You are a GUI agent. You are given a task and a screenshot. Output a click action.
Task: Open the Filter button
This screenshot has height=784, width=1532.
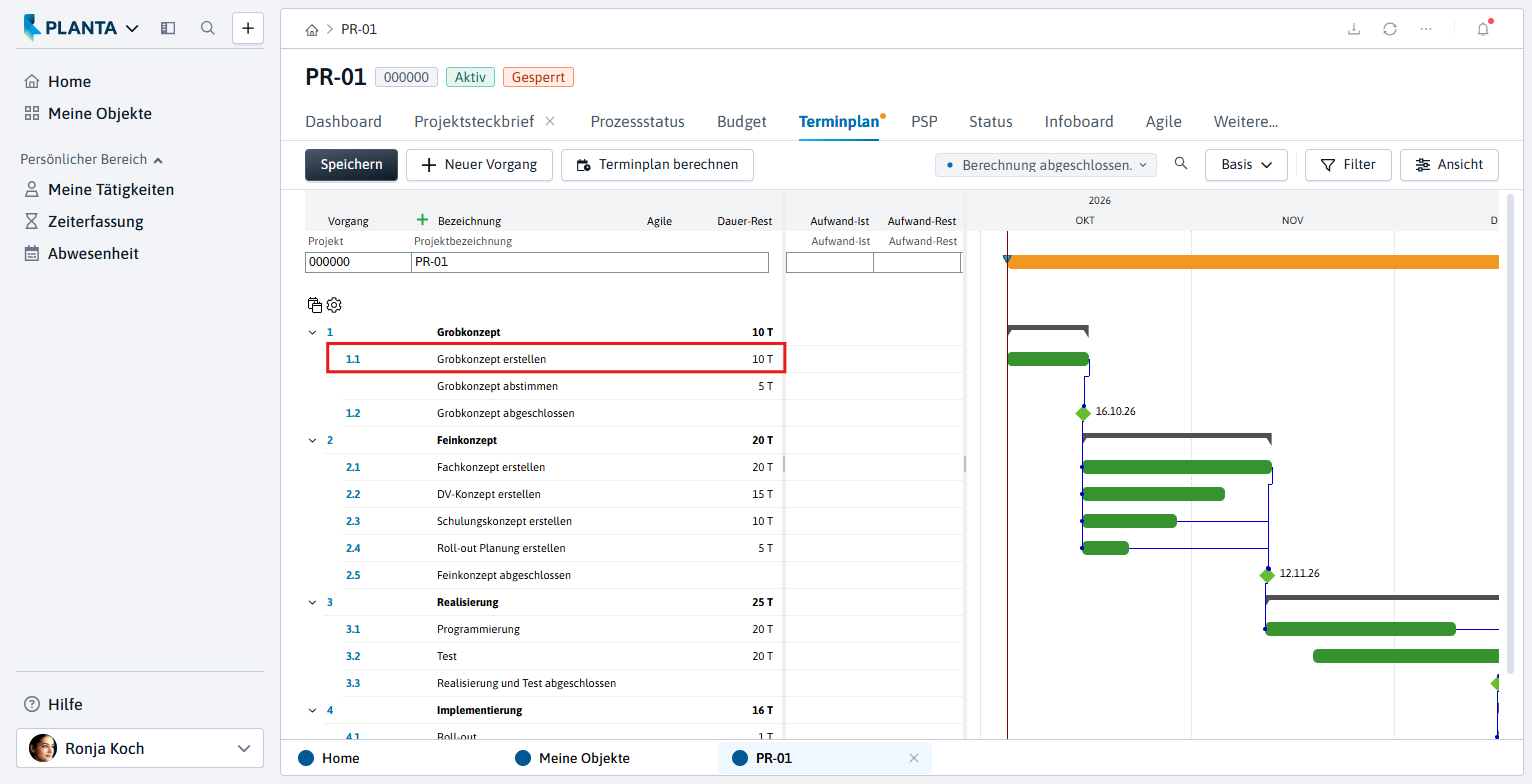1348,164
